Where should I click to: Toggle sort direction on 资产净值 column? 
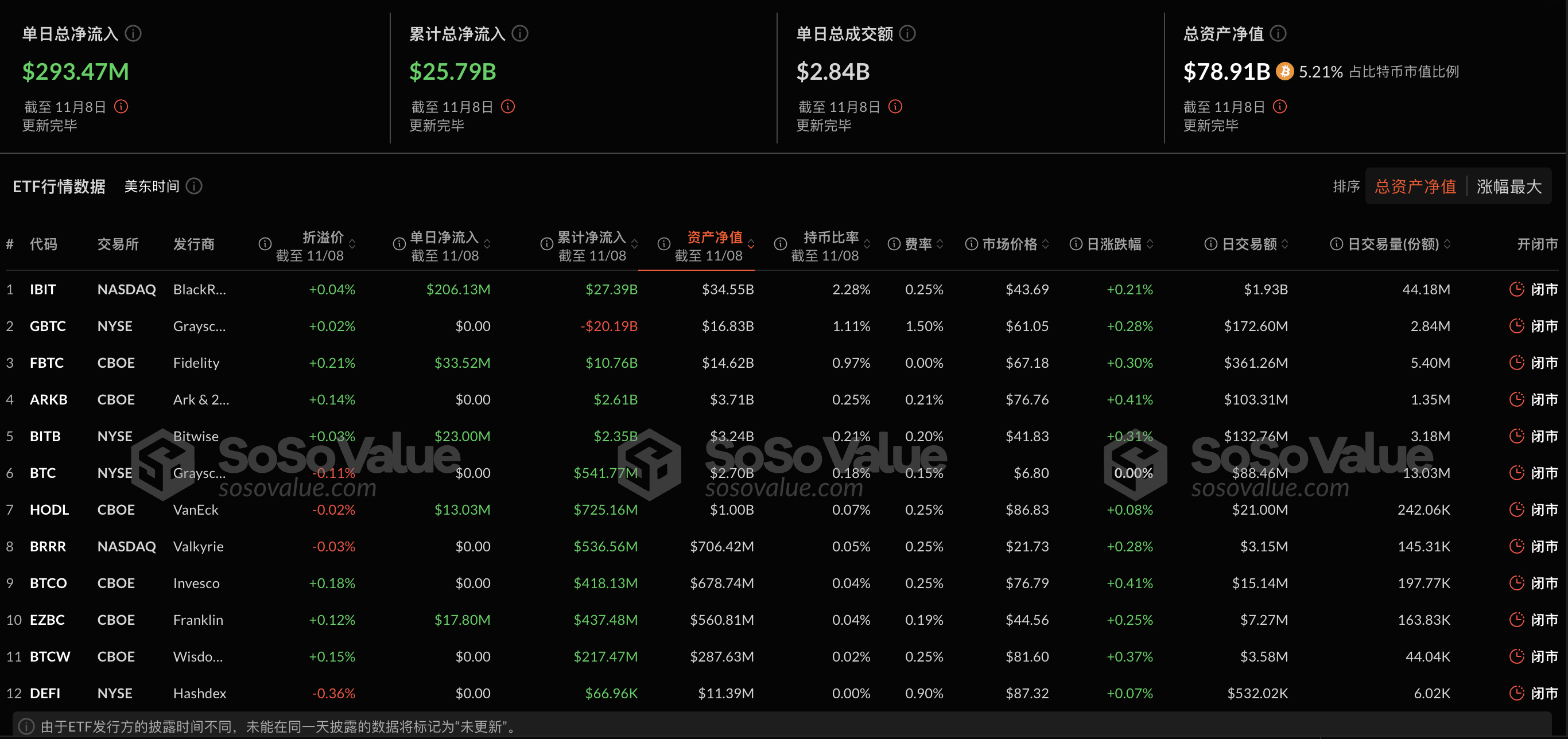pos(750,243)
